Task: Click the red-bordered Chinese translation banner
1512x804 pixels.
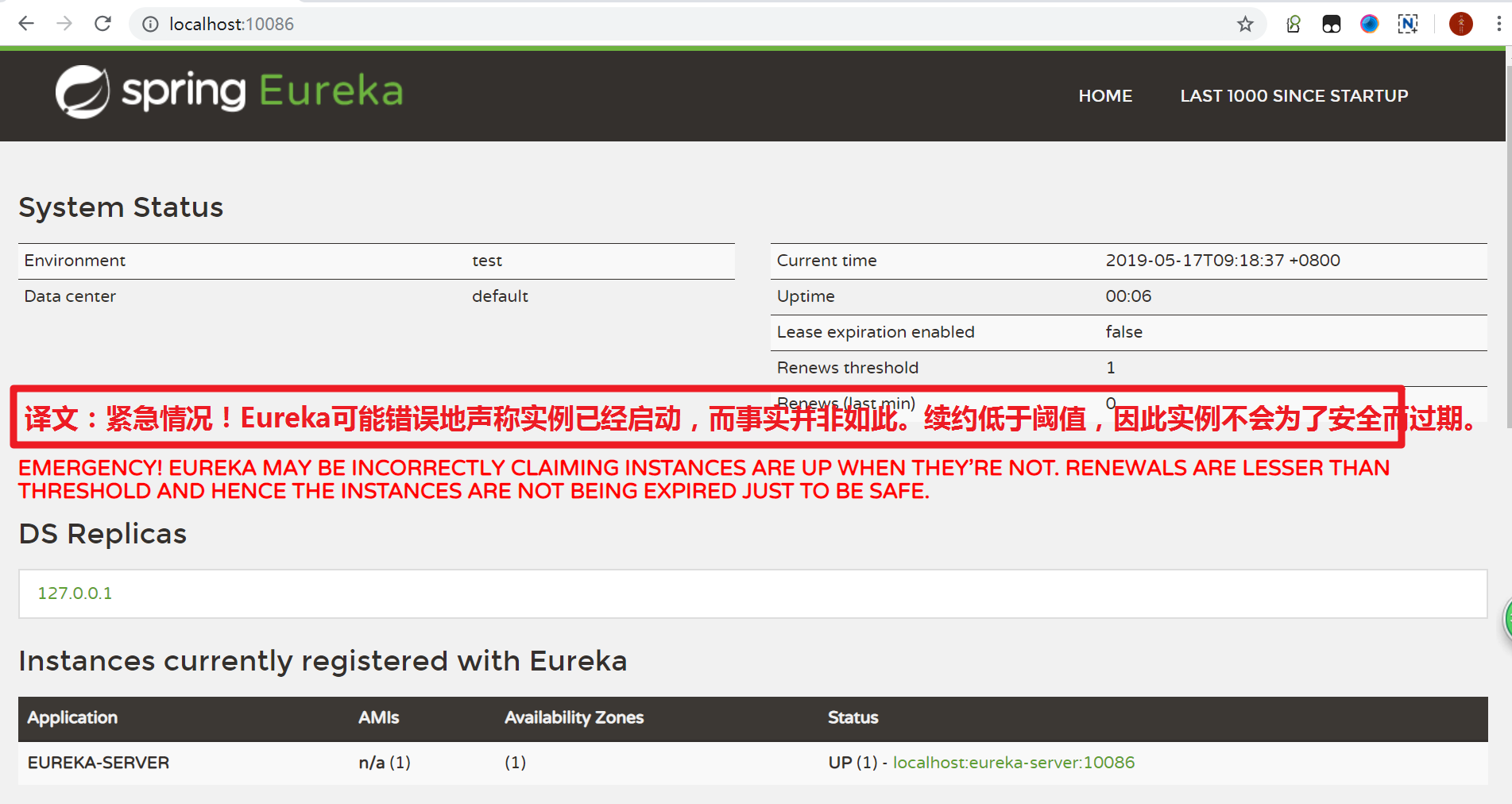Action: click(707, 418)
